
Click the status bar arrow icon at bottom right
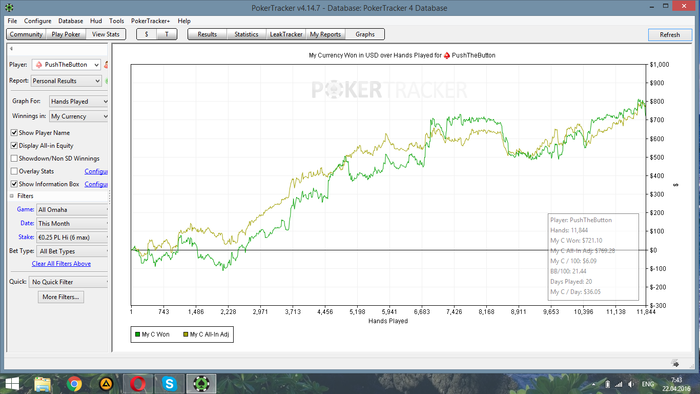click(x=675, y=364)
